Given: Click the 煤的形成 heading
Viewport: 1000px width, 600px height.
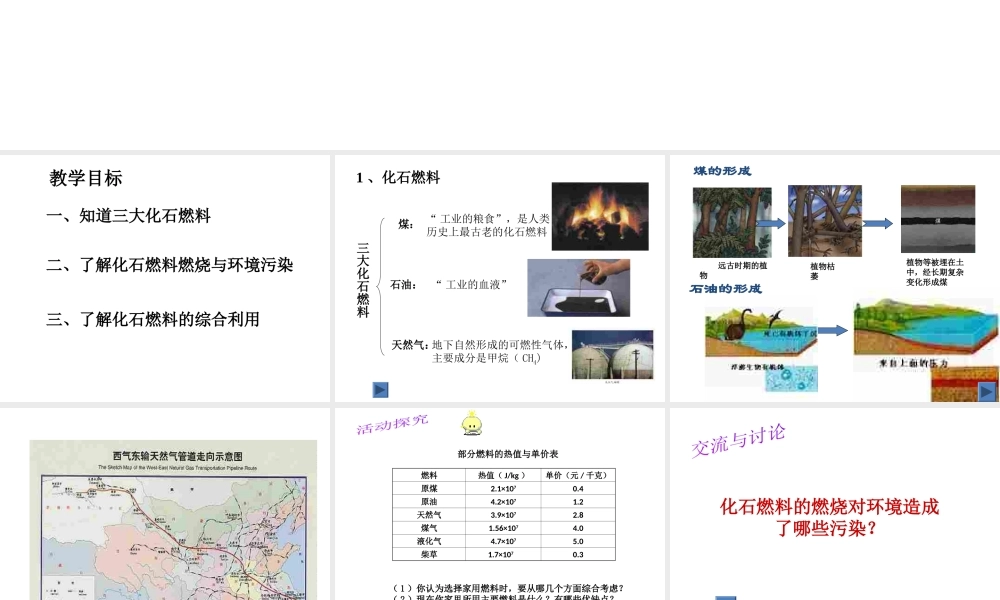Looking at the screenshot, I should pos(723,171).
